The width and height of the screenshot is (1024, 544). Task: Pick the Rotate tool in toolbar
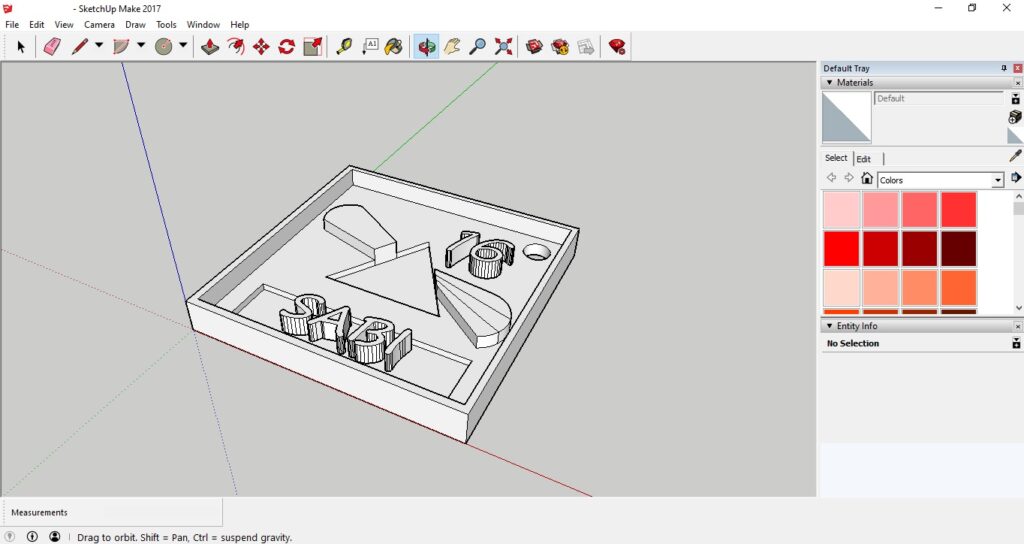287,46
